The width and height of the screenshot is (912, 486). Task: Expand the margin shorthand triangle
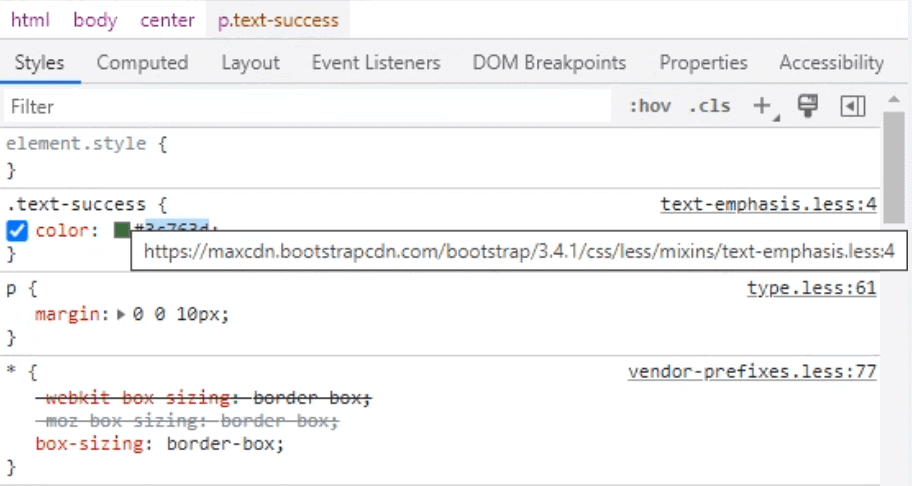122,314
